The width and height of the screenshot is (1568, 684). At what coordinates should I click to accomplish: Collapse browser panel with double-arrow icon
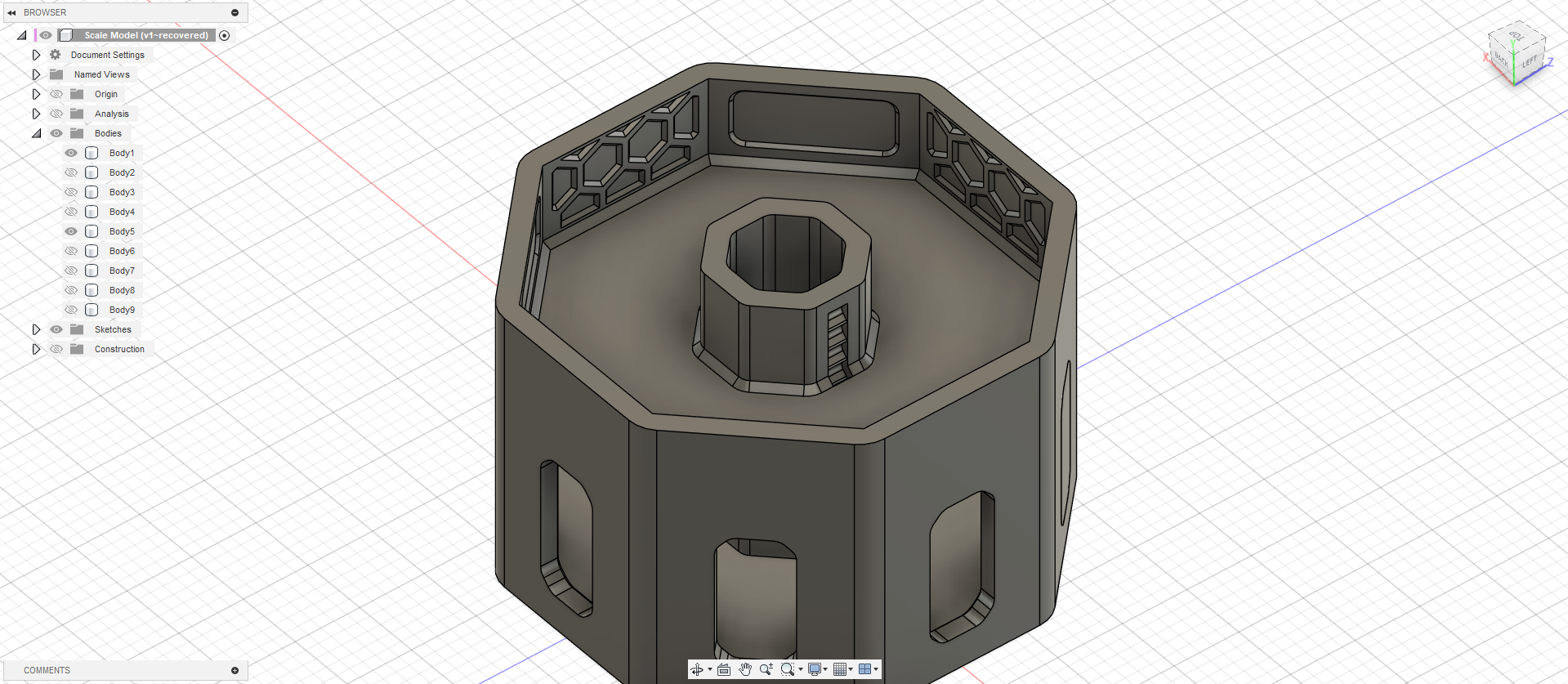point(11,12)
